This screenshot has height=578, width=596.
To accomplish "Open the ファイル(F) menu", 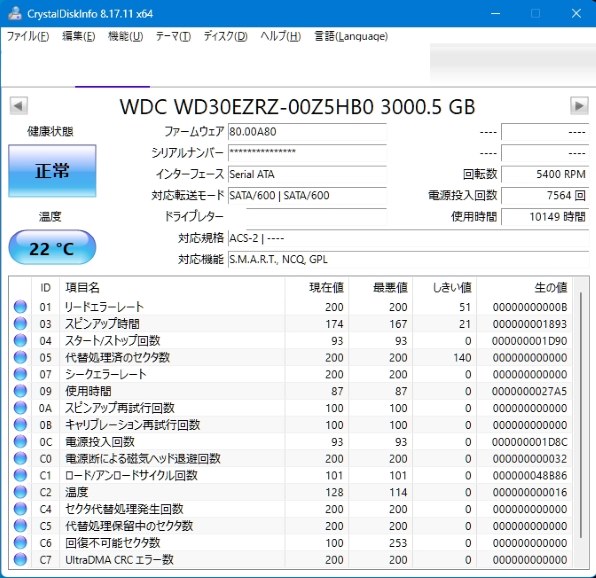I will (x=28, y=36).
